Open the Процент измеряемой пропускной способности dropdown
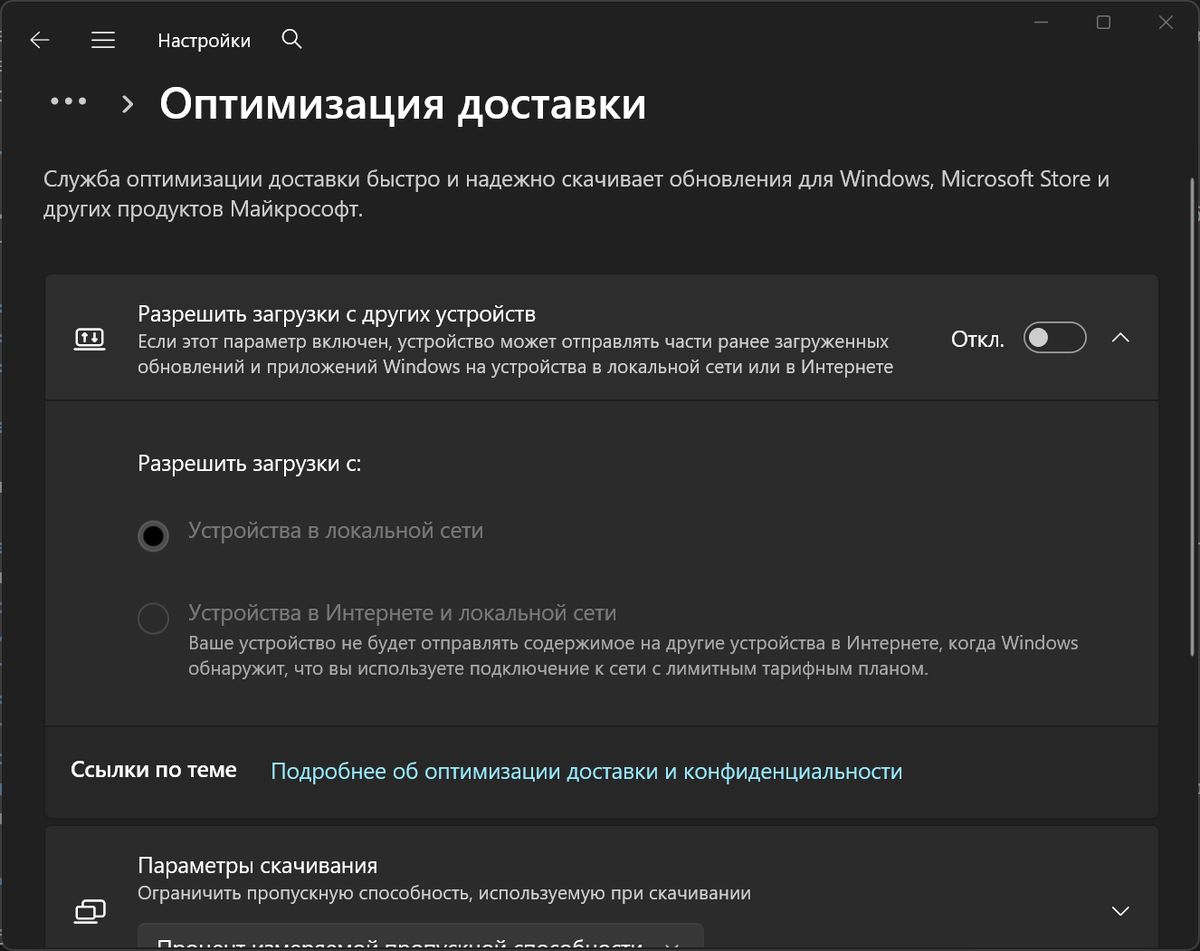 point(420,944)
